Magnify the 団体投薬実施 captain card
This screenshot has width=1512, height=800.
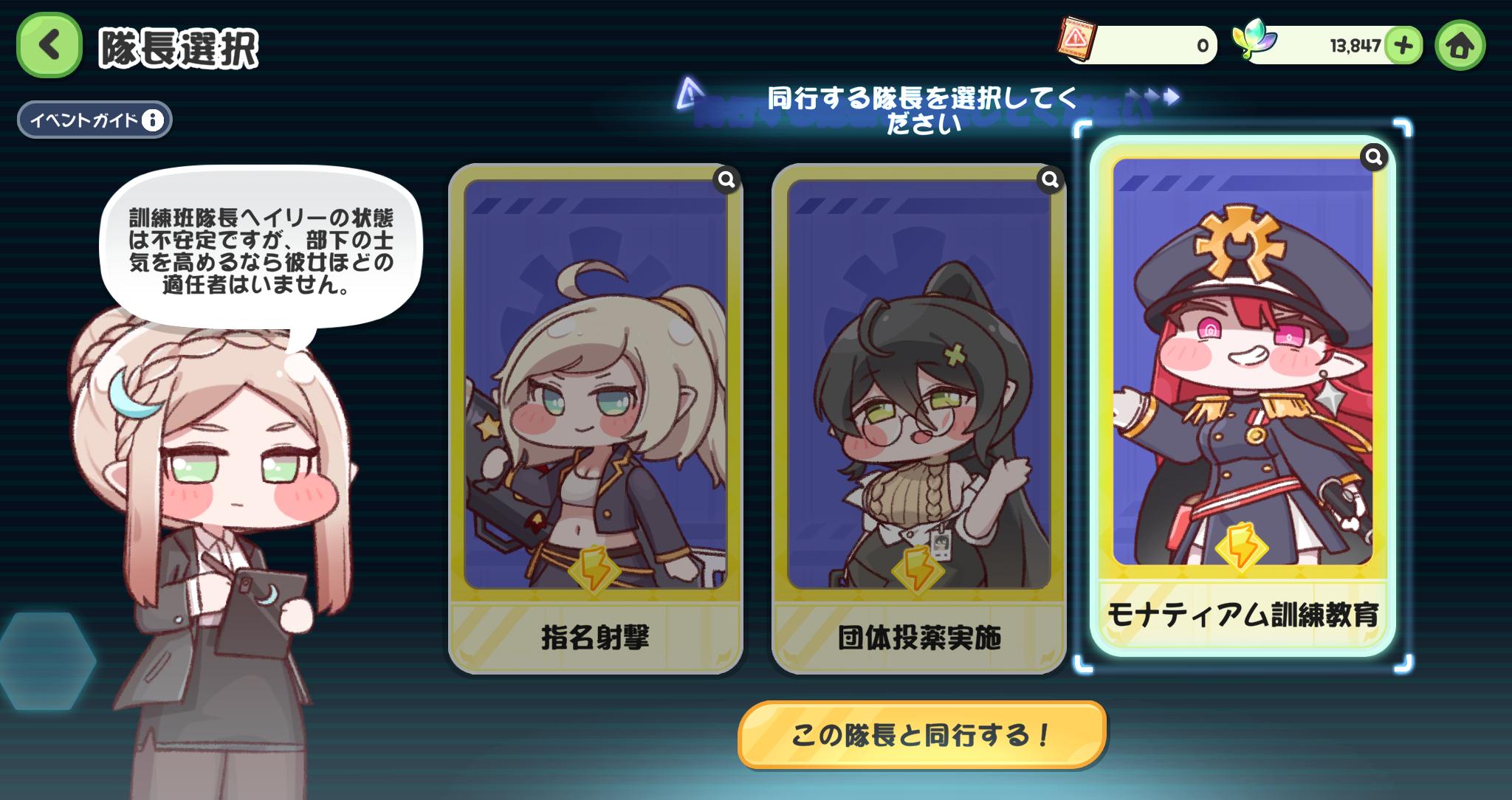1050,179
